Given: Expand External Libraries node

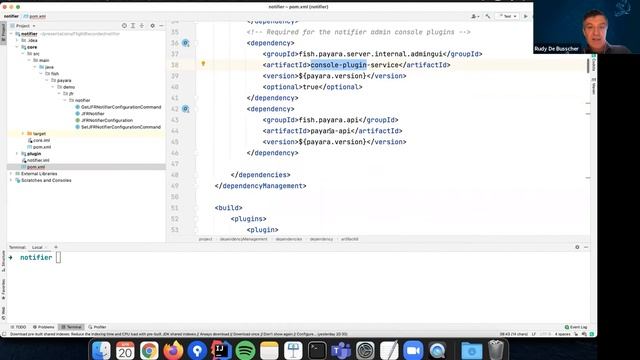Looking at the screenshot, I should point(11,173).
